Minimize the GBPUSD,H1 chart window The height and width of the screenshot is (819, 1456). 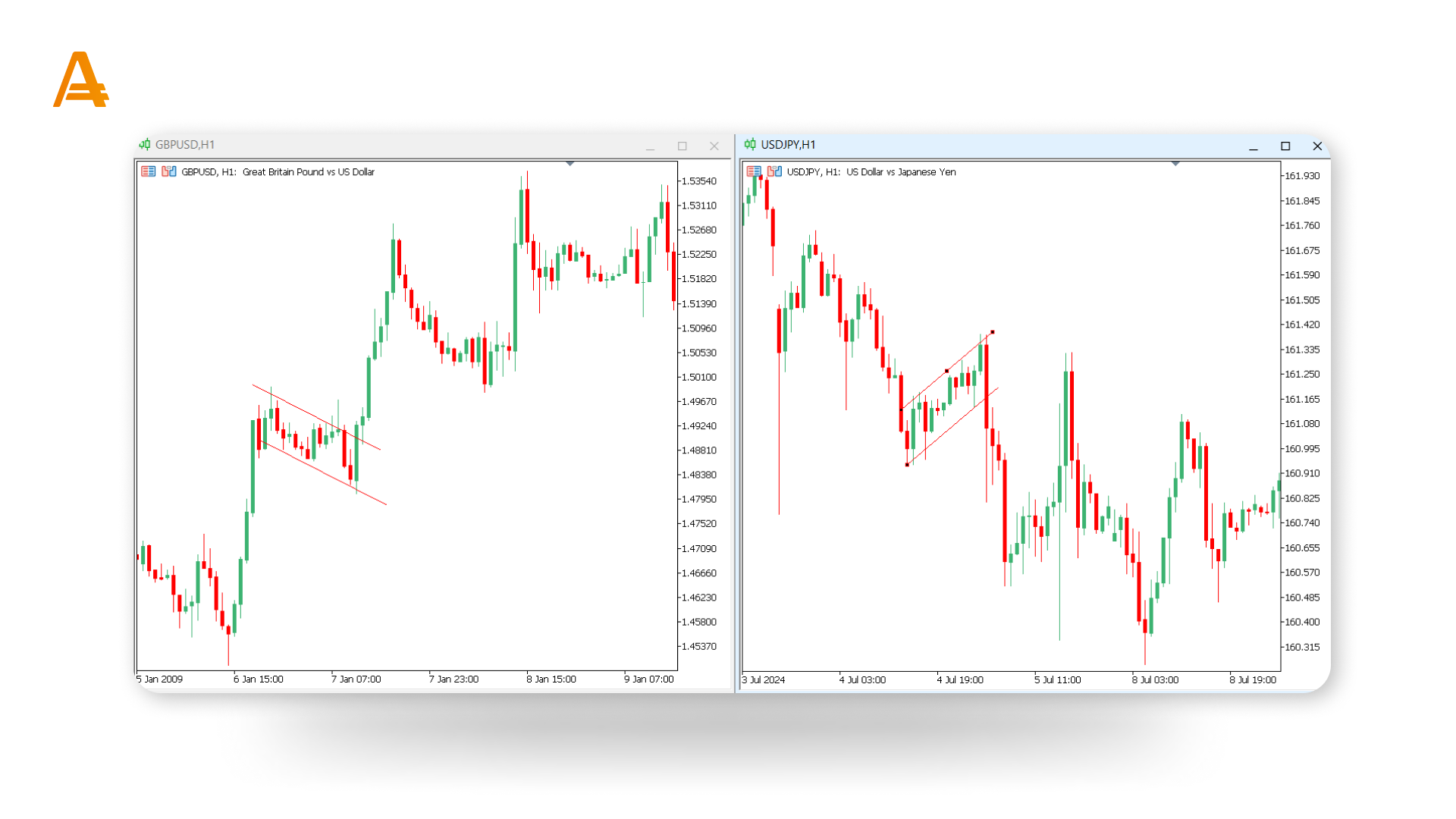click(x=650, y=146)
